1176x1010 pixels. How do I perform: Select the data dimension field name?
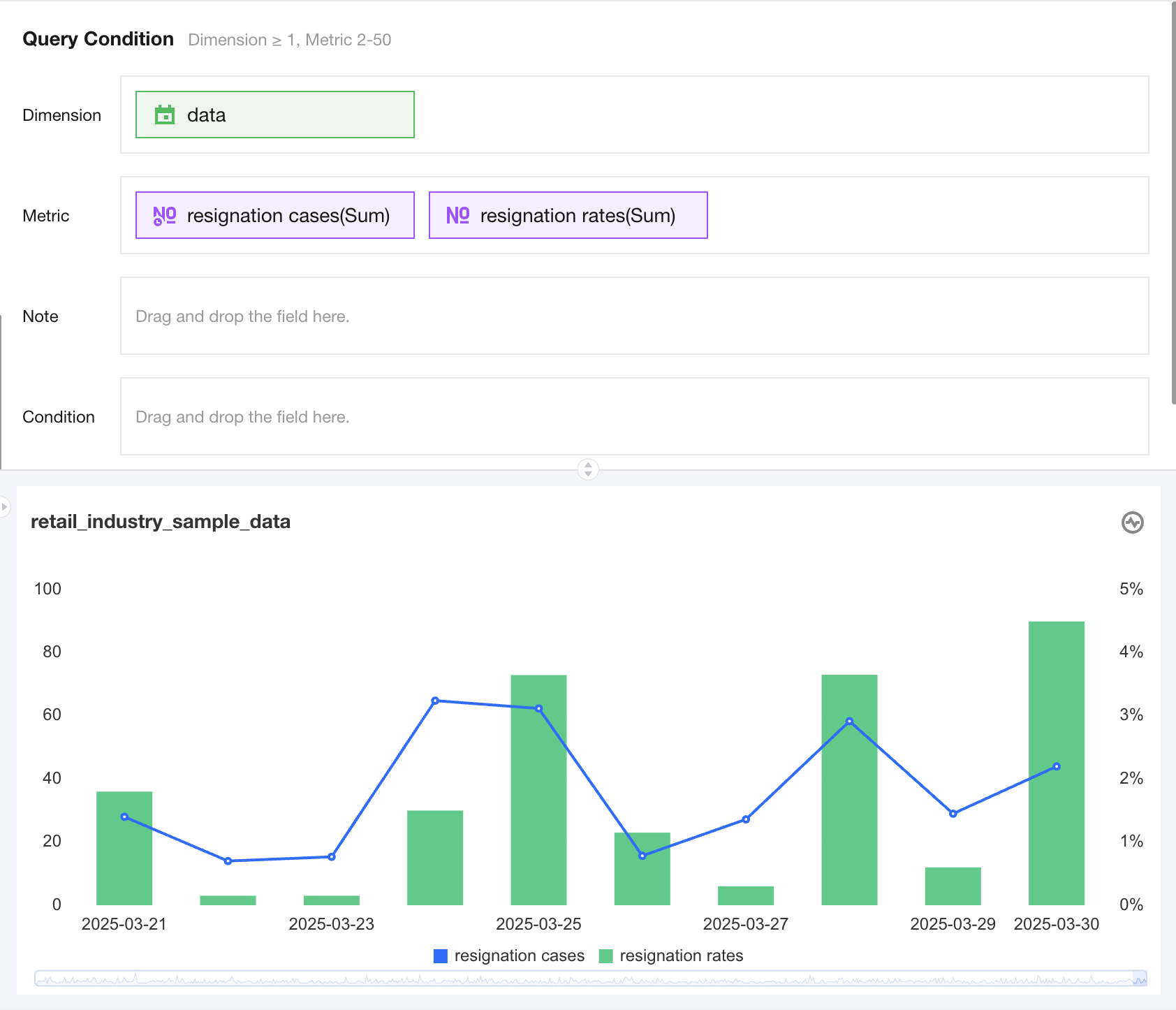pos(206,115)
